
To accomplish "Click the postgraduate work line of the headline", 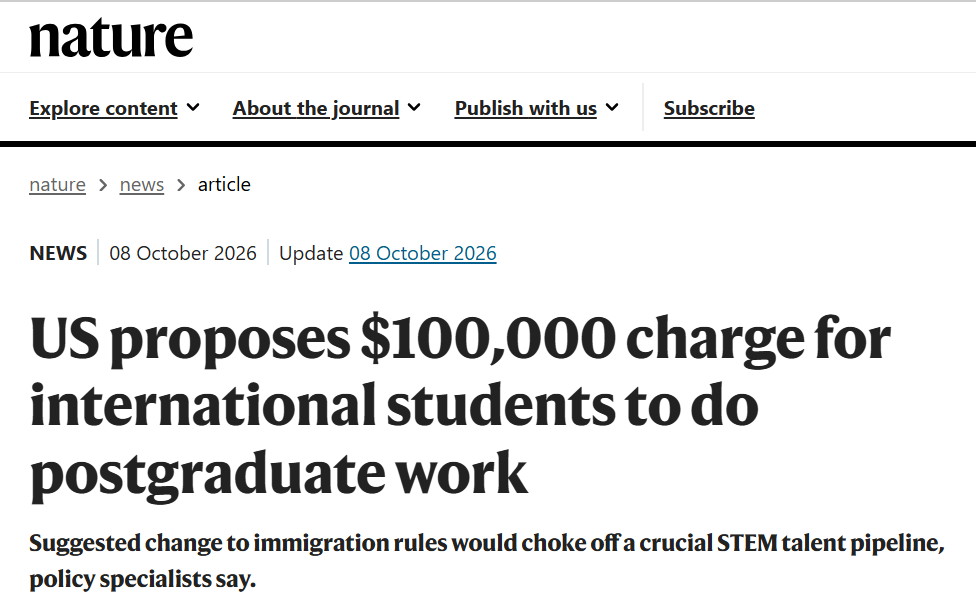I will tap(279, 474).
